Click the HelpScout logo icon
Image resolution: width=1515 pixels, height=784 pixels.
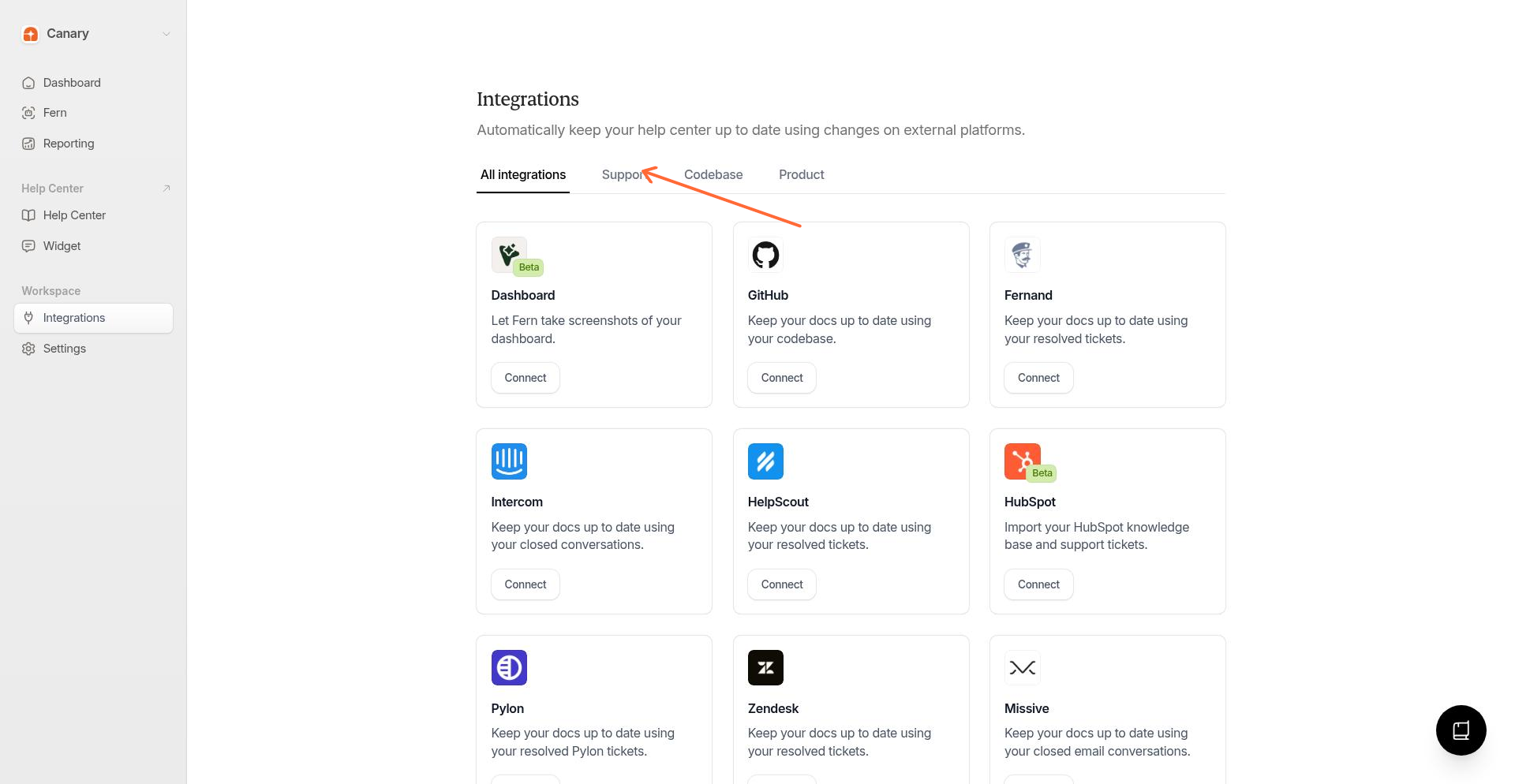click(765, 461)
